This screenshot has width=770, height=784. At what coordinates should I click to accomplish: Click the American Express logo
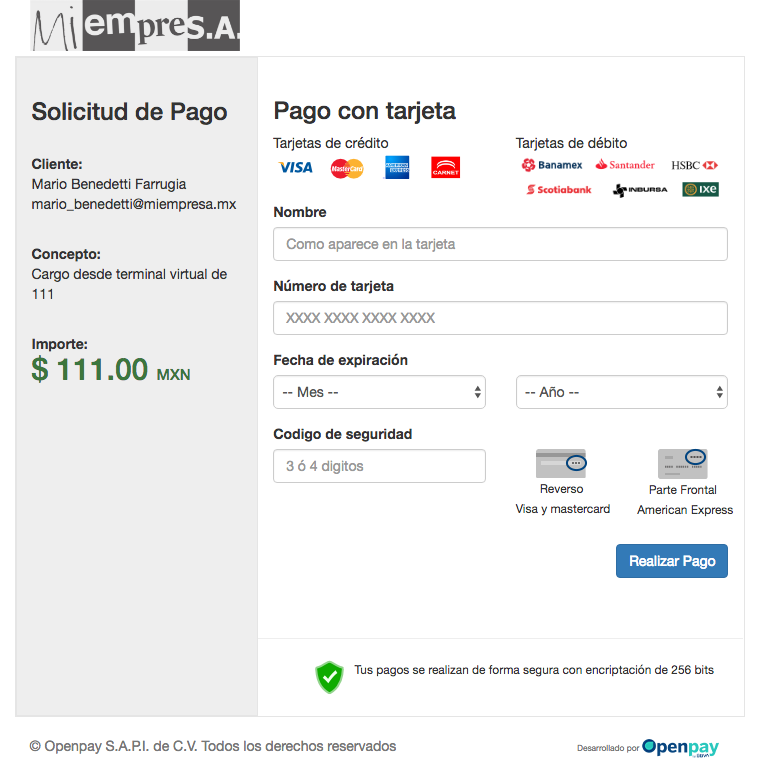pos(397,168)
